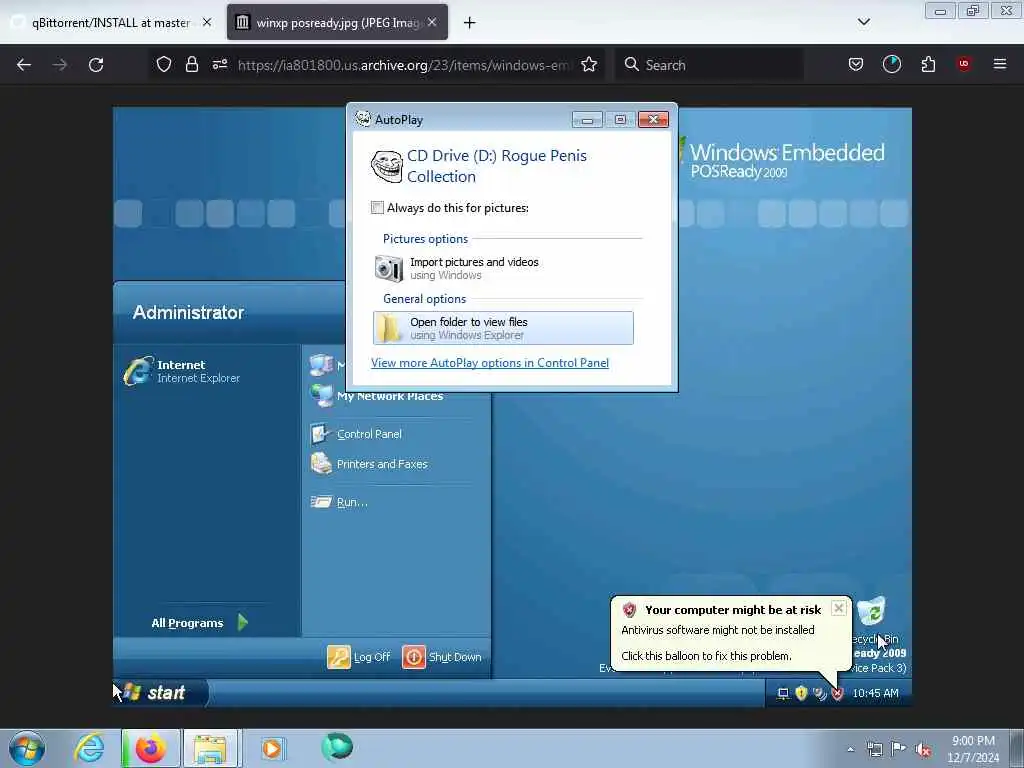Launch Internet Explorer from the Start menu
The width and height of the screenshot is (1024, 768).
coord(183,371)
